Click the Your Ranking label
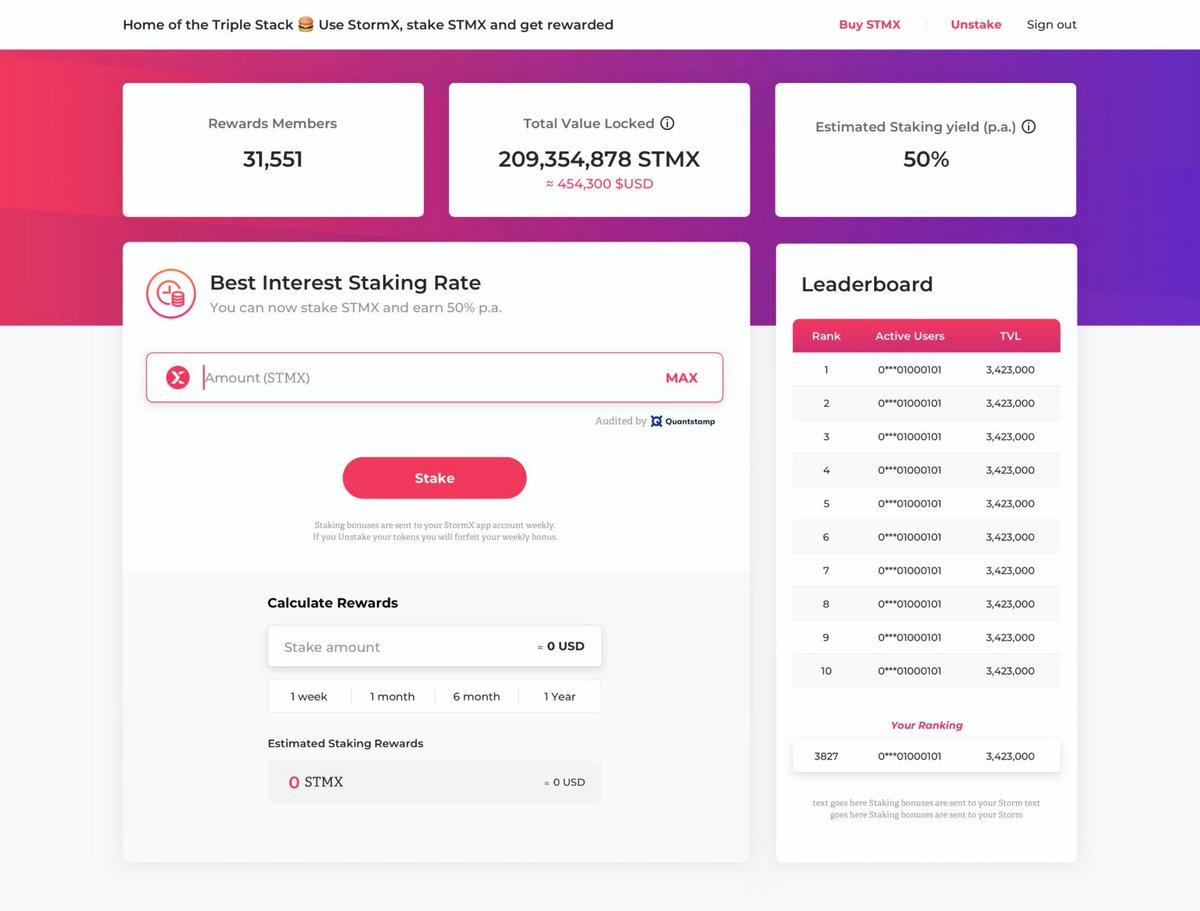Image resolution: width=1200 pixels, height=911 pixels. [x=926, y=725]
